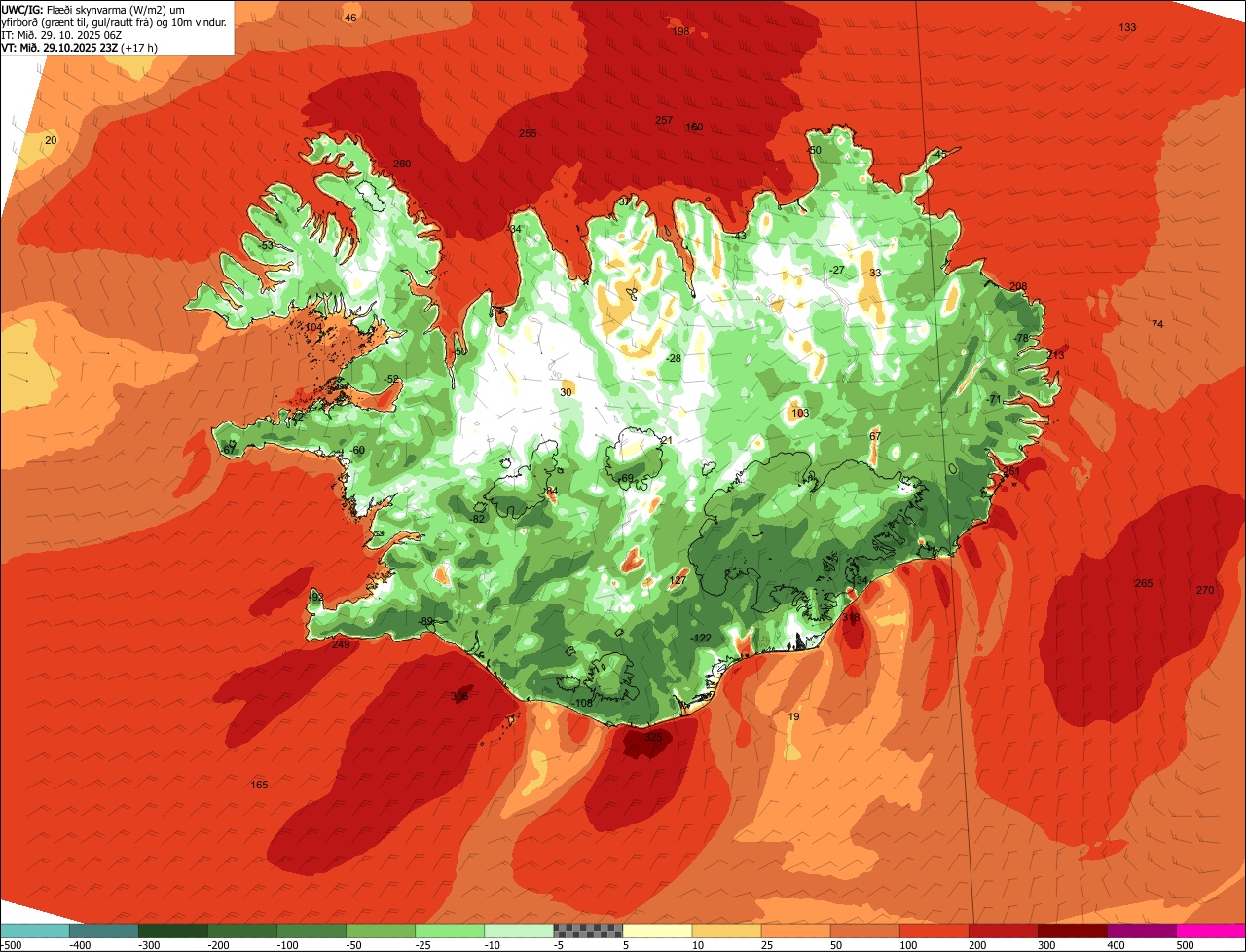Image resolution: width=1246 pixels, height=952 pixels.
Task: Select the legend swatch between -50 and -25
Action: (x=381, y=931)
